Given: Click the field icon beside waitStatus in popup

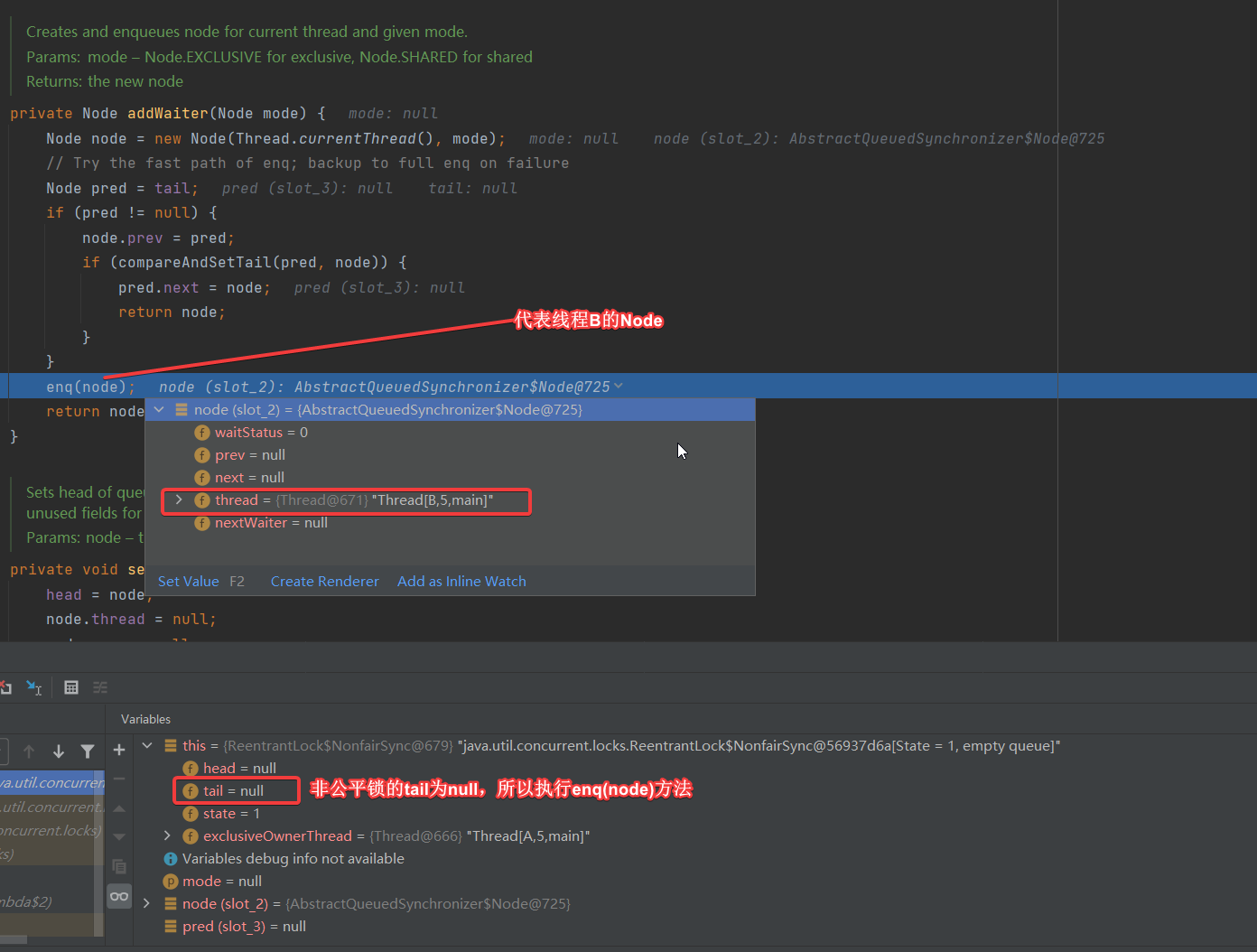Looking at the screenshot, I should [x=202, y=433].
